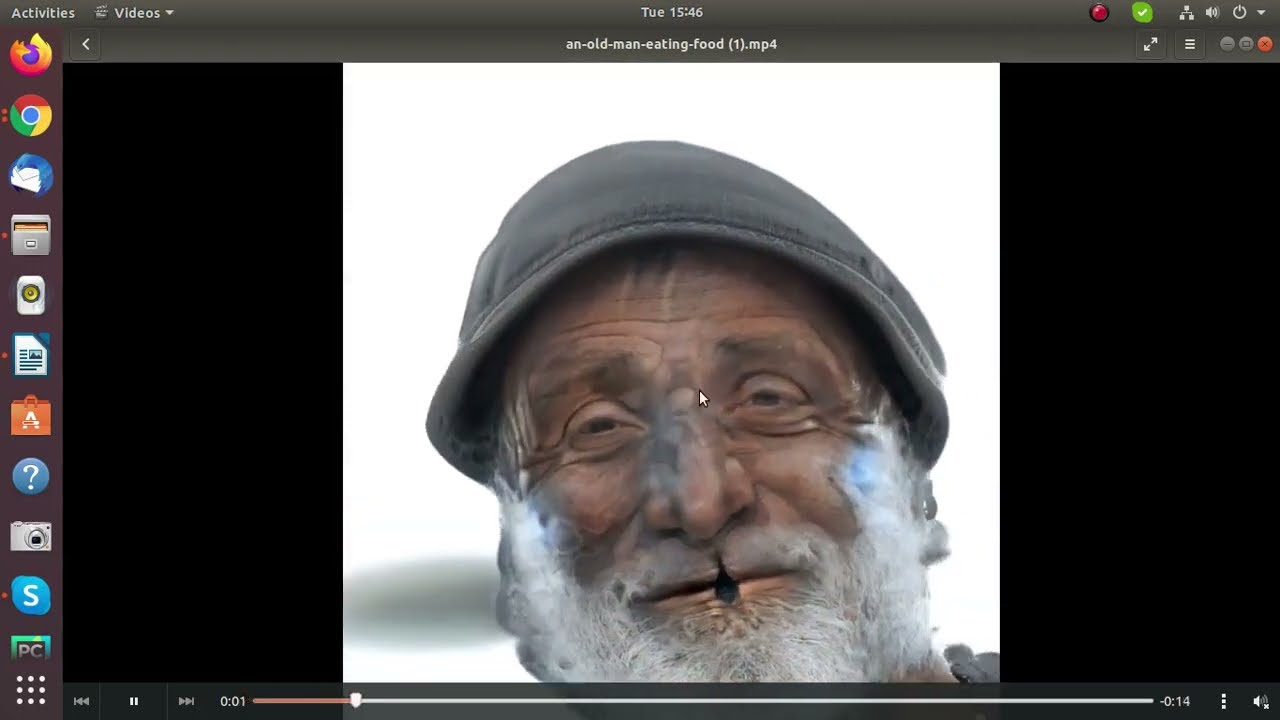The width and height of the screenshot is (1280, 720).
Task: Show the applications grid
Action: pyautogui.click(x=31, y=690)
